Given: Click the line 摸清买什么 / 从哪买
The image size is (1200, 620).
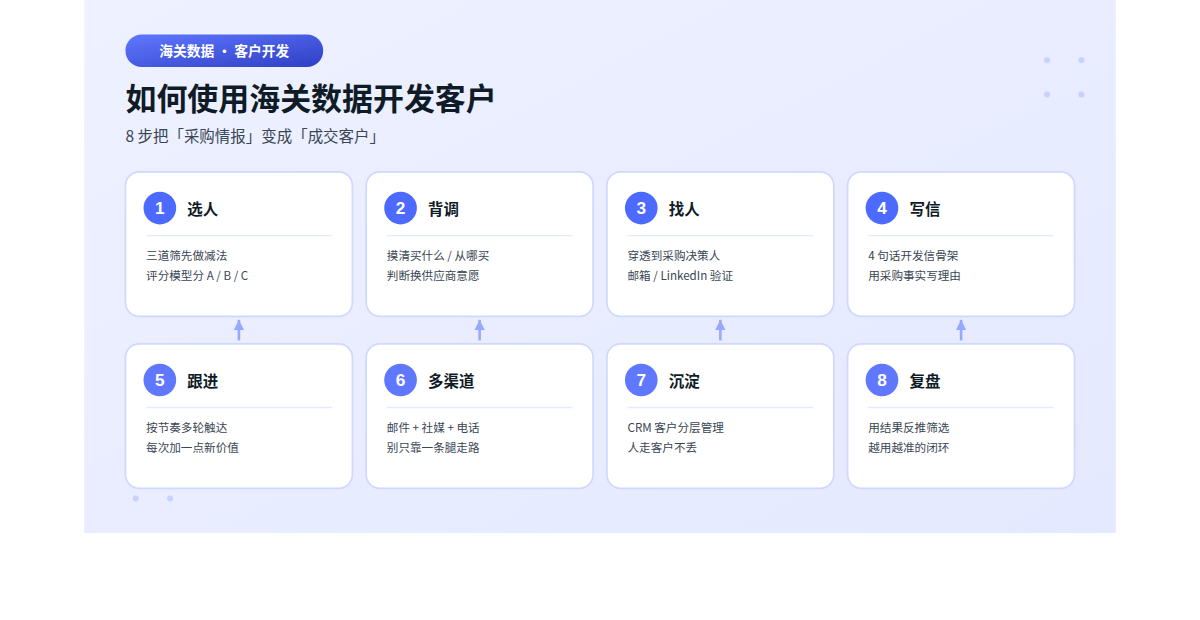Looking at the screenshot, I should 438,256.
